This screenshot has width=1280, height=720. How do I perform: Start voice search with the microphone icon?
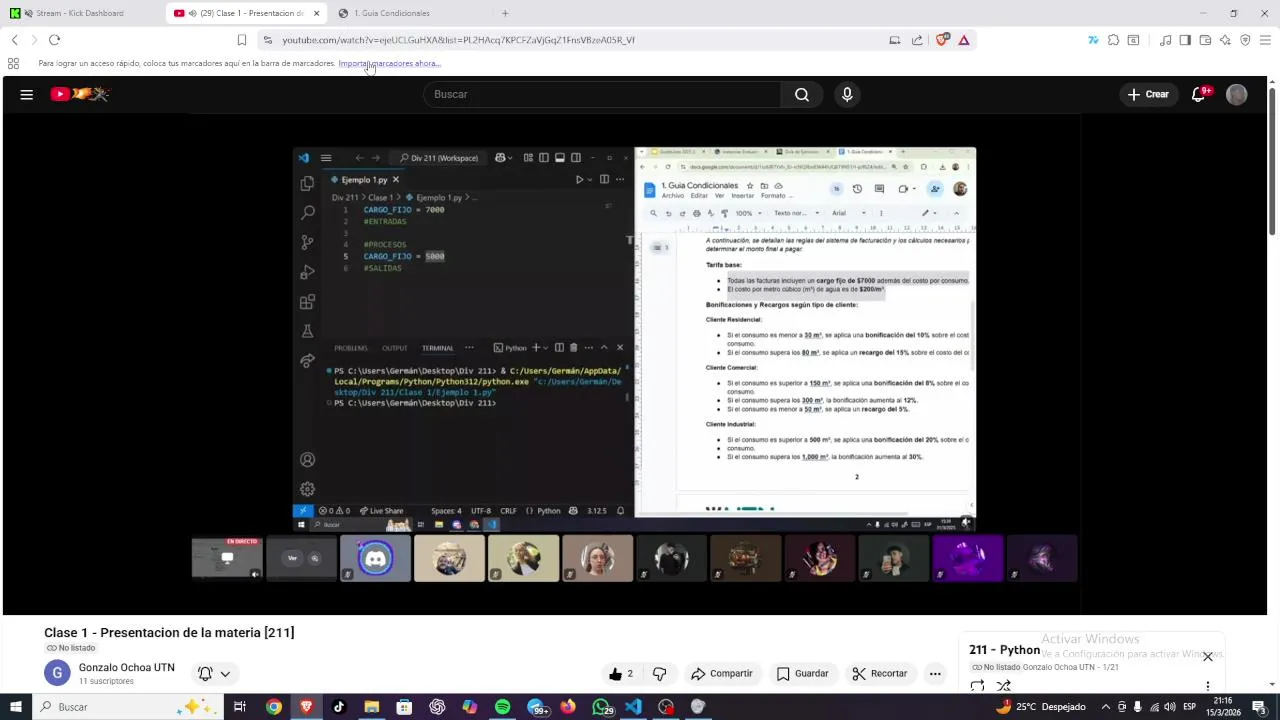[x=847, y=94]
